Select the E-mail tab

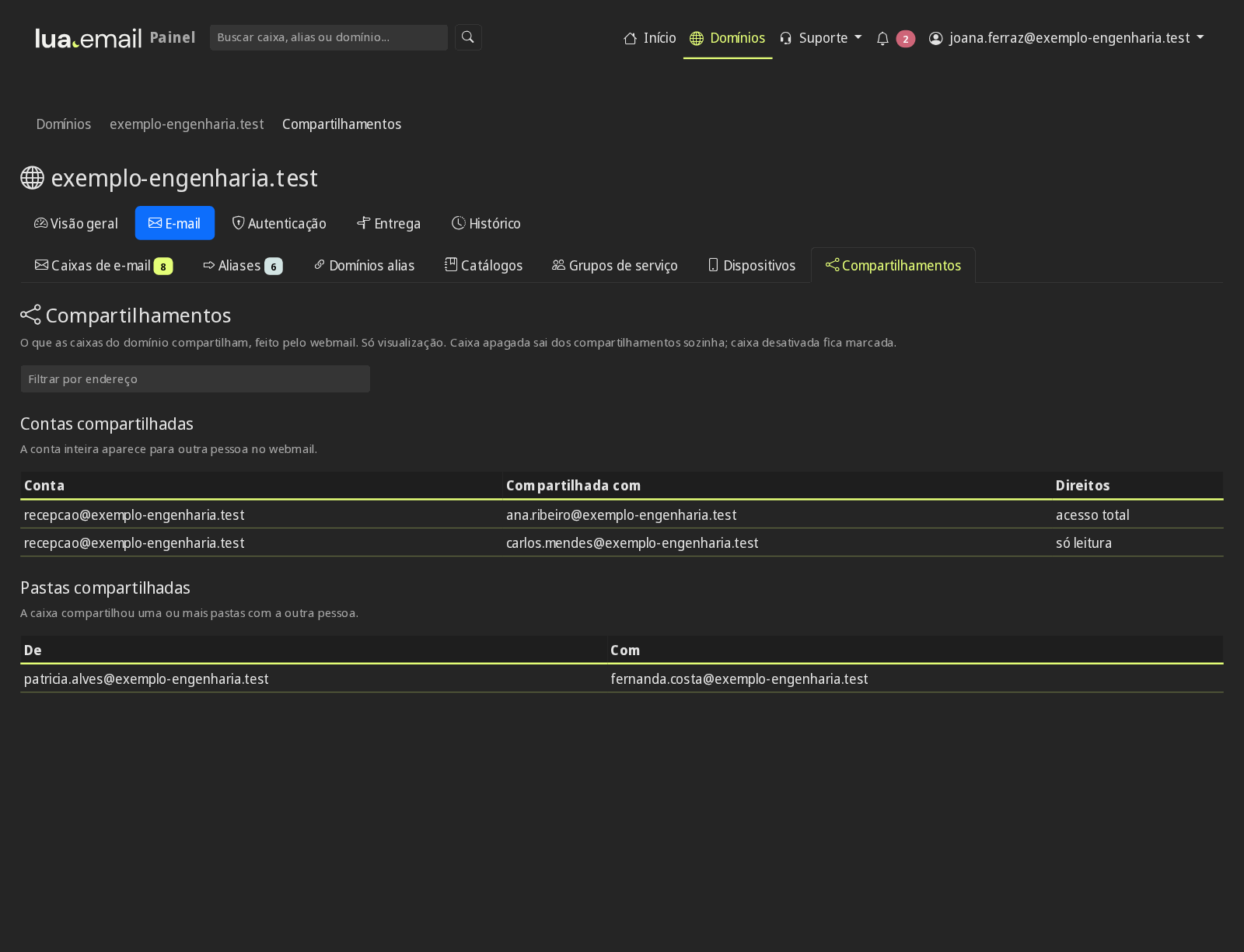tap(175, 223)
